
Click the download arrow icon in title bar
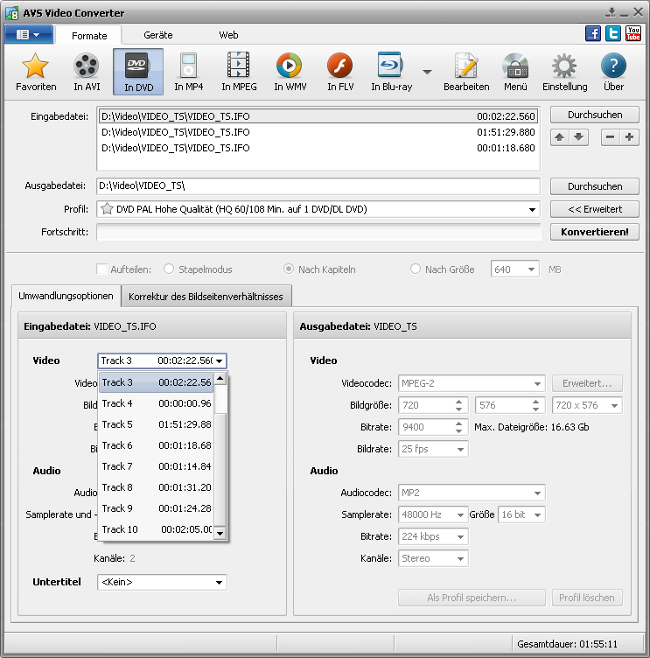click(x=611, y=13)
